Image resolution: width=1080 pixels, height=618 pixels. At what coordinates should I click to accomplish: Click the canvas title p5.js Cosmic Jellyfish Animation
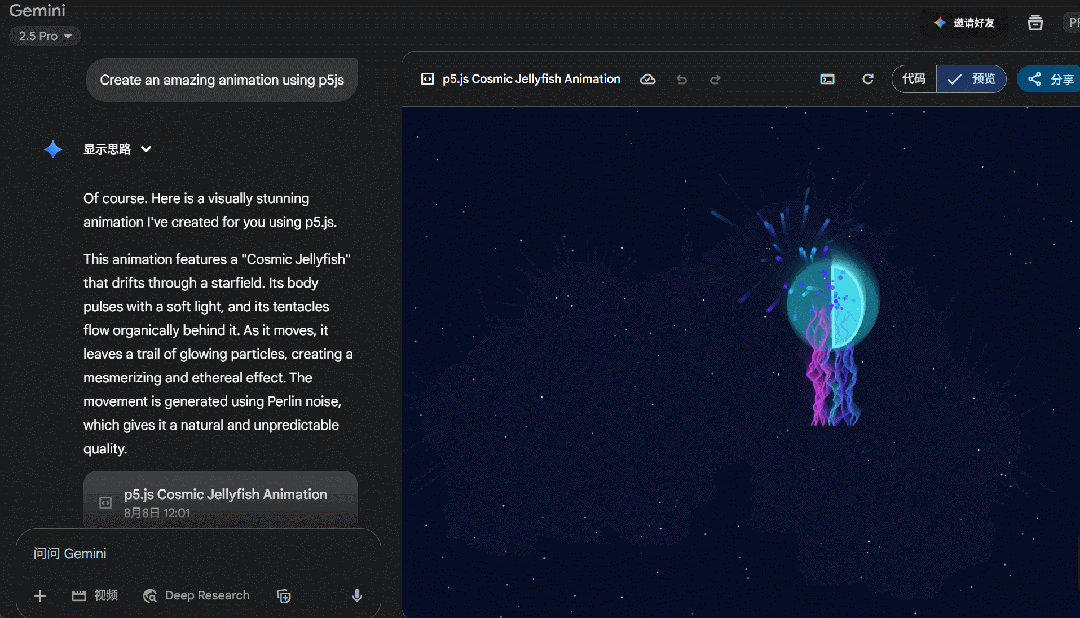coord(531,79)
